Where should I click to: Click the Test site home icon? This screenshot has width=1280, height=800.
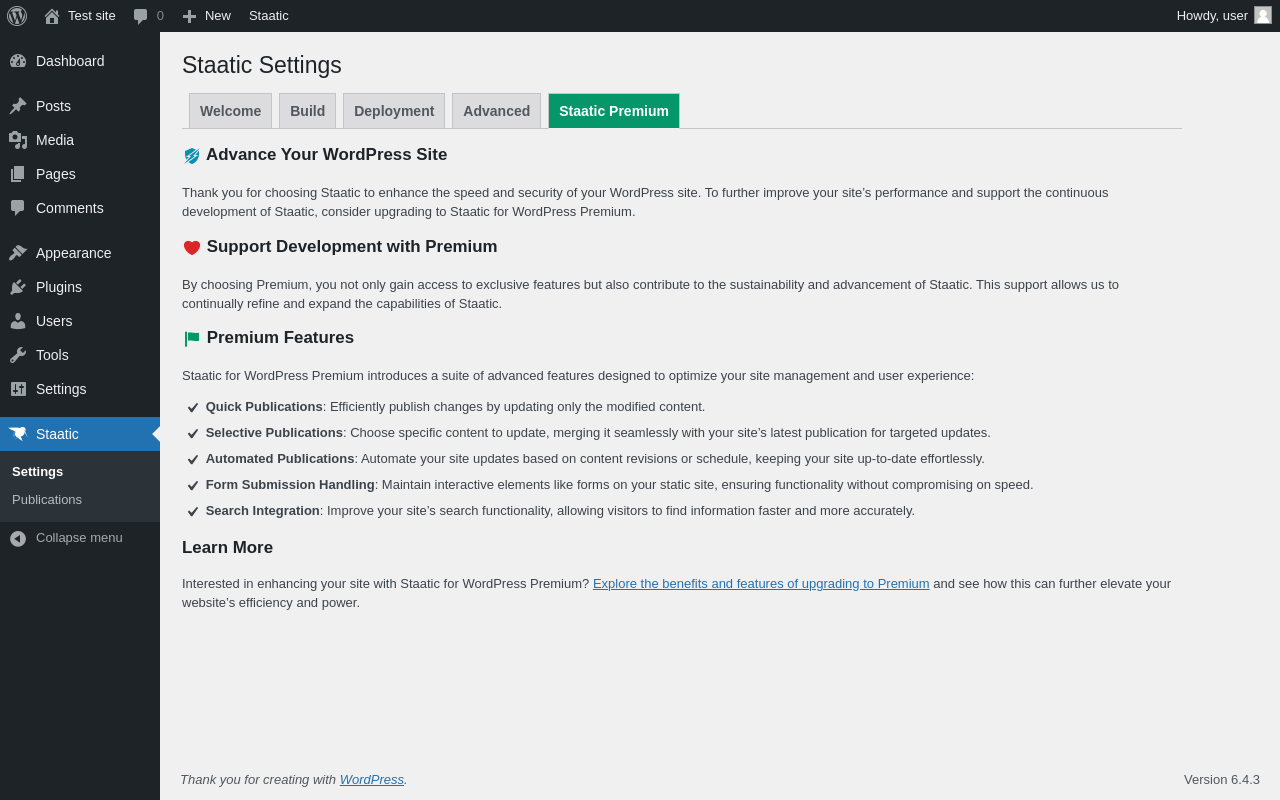pos(52,16)
